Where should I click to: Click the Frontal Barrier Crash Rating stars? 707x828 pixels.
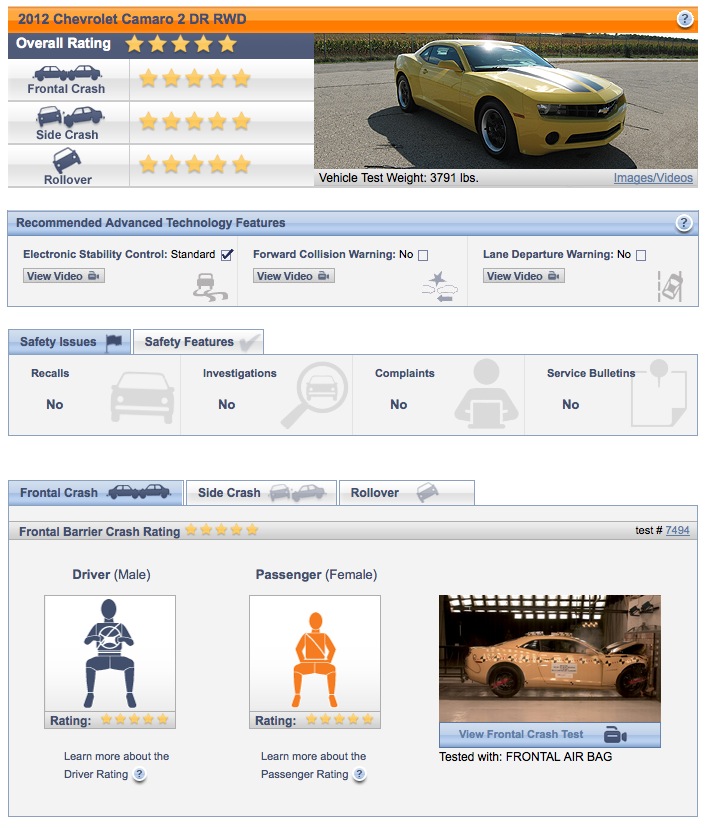[x=222, y=530]
